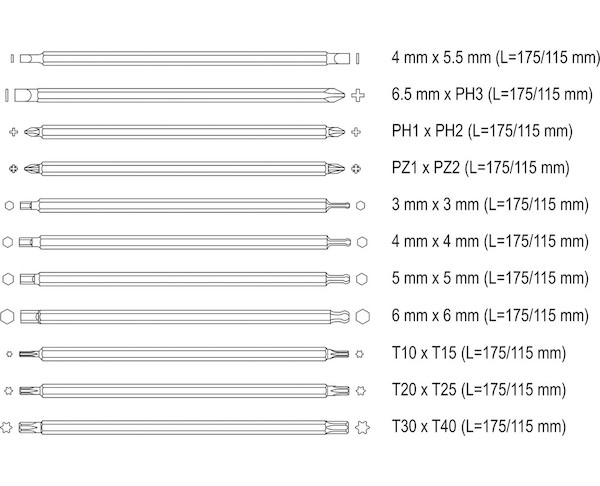Click the large hexagon icon left of the 6 mm bit
Image resolution: width=600 pixels, height=486 pixels.
coord(7,316)
